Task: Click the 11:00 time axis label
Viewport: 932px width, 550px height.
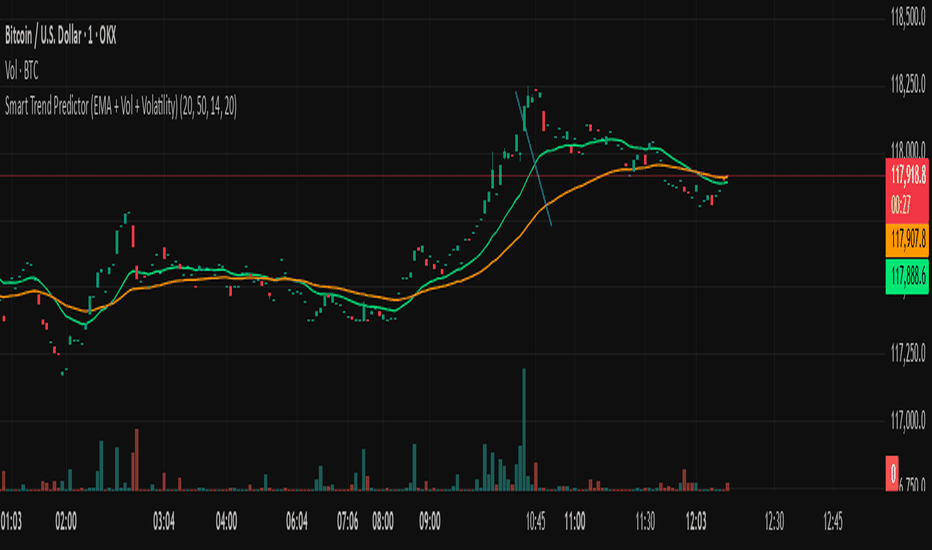Action: coord(575,522)
